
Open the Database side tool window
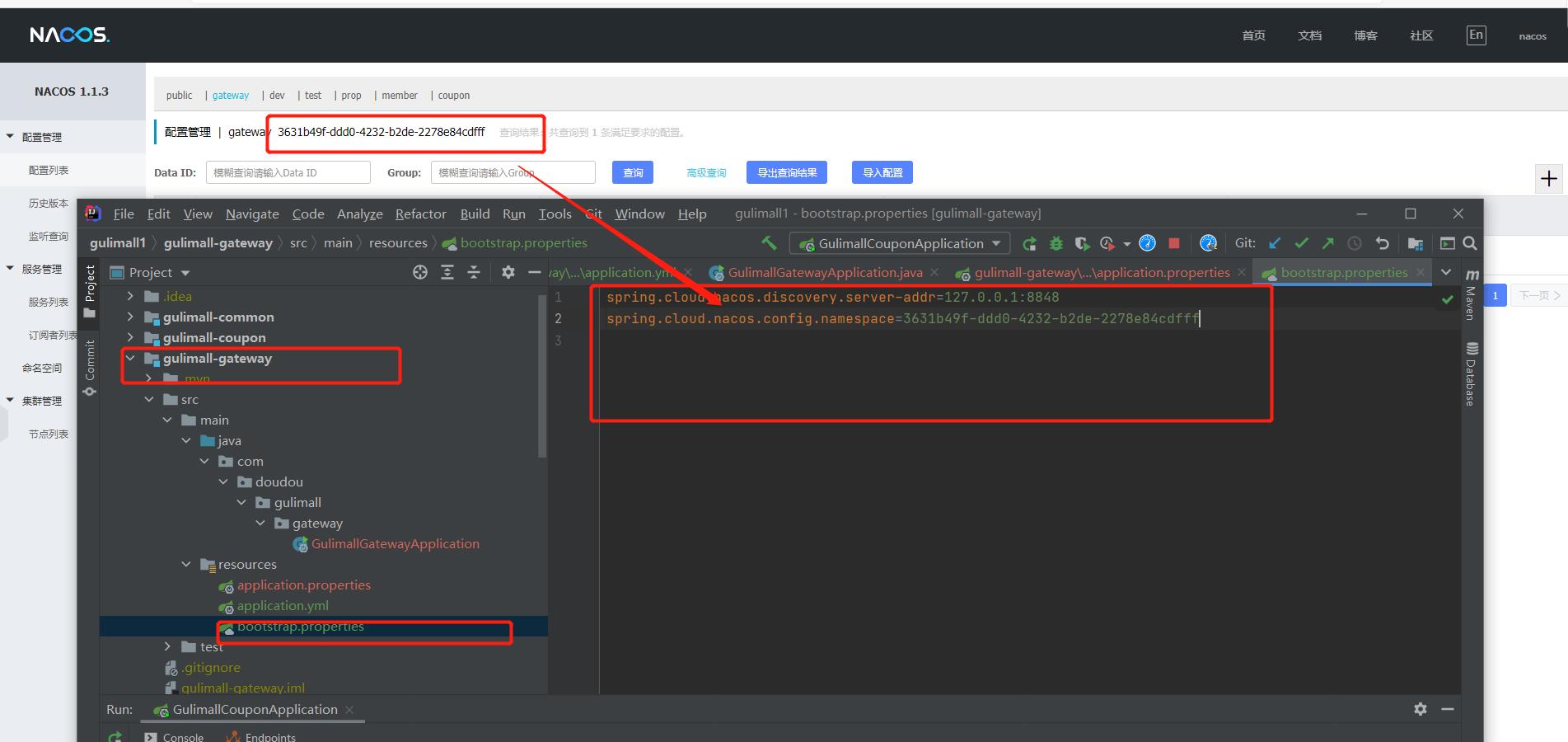pyautogui.click(x=1472, y=374)
